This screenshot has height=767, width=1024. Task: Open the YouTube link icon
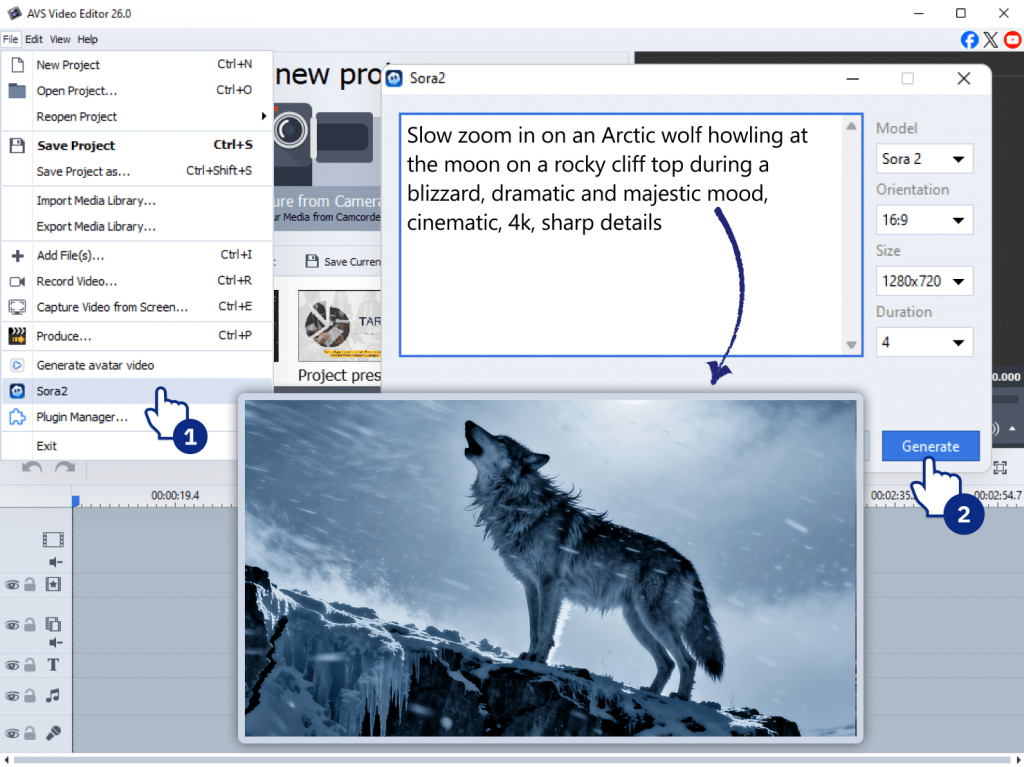click(1013, 40)
